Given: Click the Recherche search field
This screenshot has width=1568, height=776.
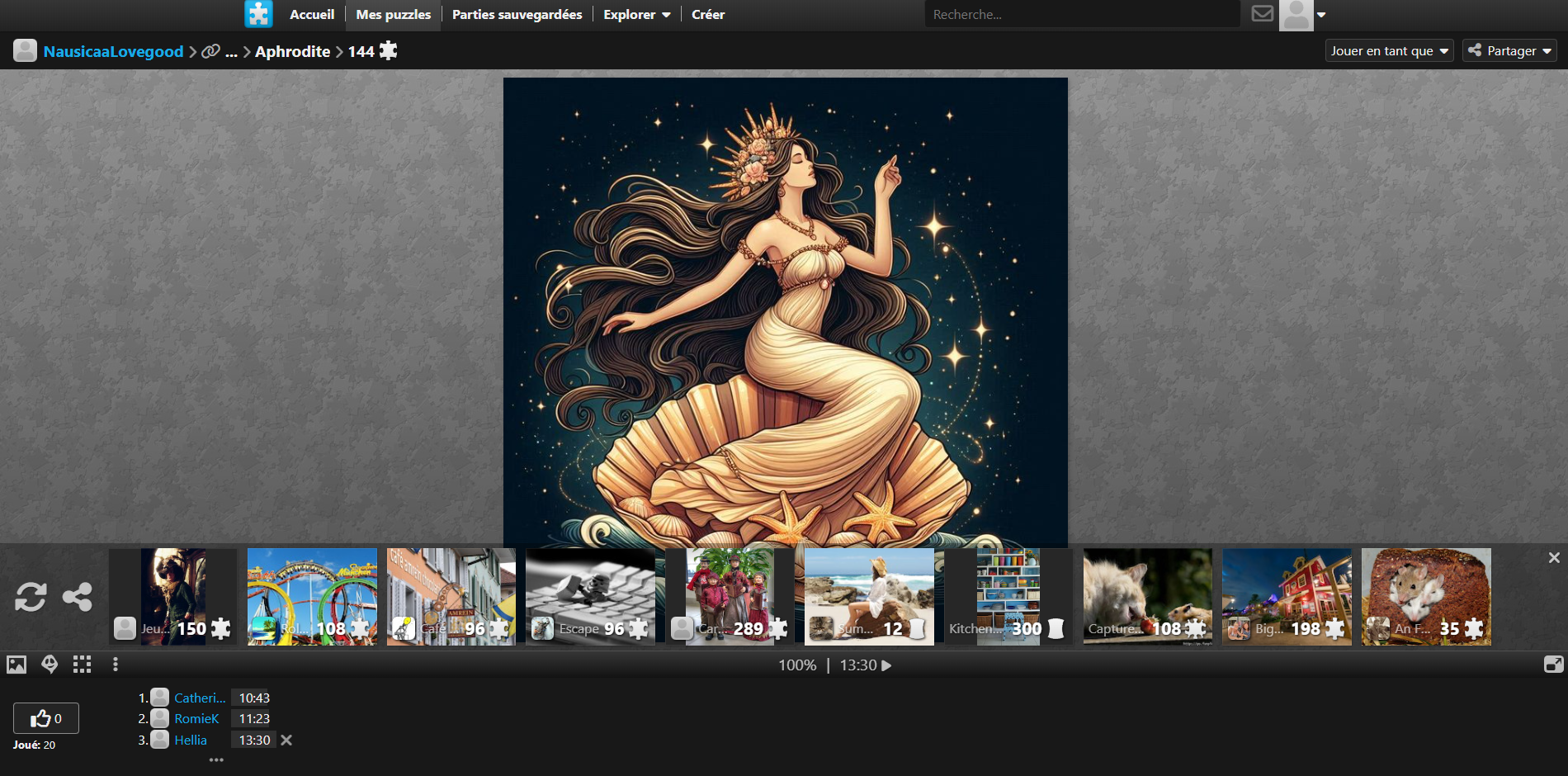Looking at the screenshot, I should tap(1081, 15).
